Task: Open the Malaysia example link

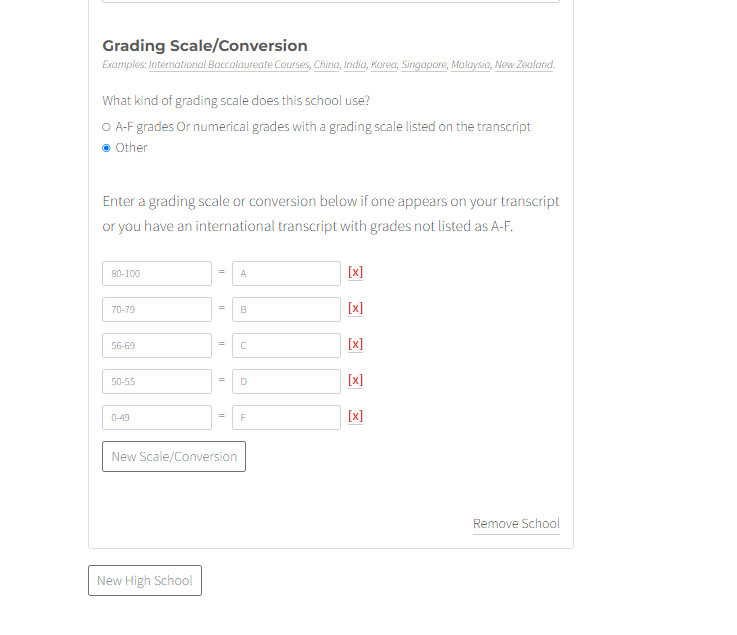Action: (470, 64)
